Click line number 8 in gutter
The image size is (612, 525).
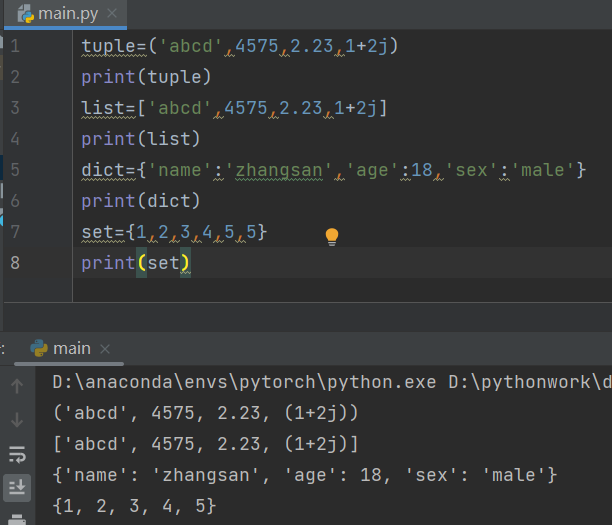(15, 263)
